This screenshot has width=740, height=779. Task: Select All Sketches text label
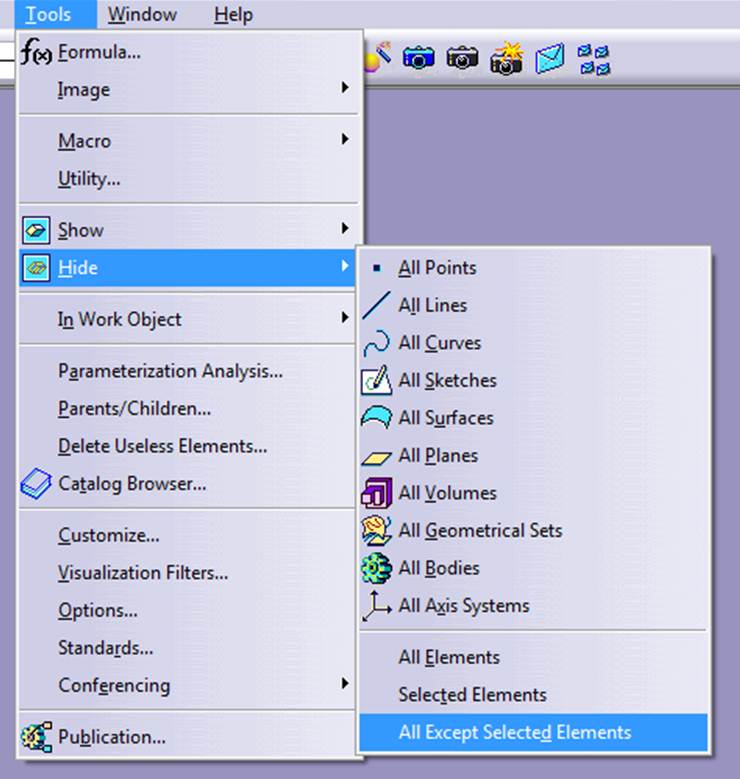(448, 381)
